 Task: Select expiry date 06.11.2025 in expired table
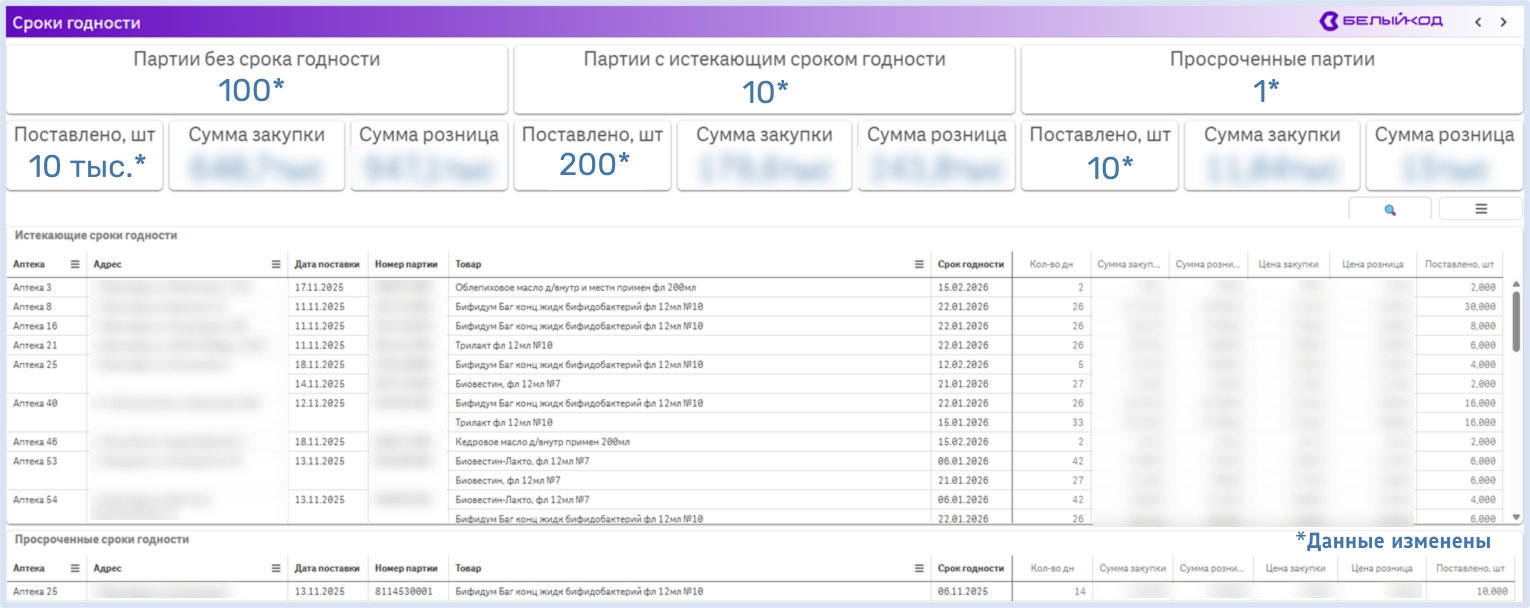pos(971,591)
